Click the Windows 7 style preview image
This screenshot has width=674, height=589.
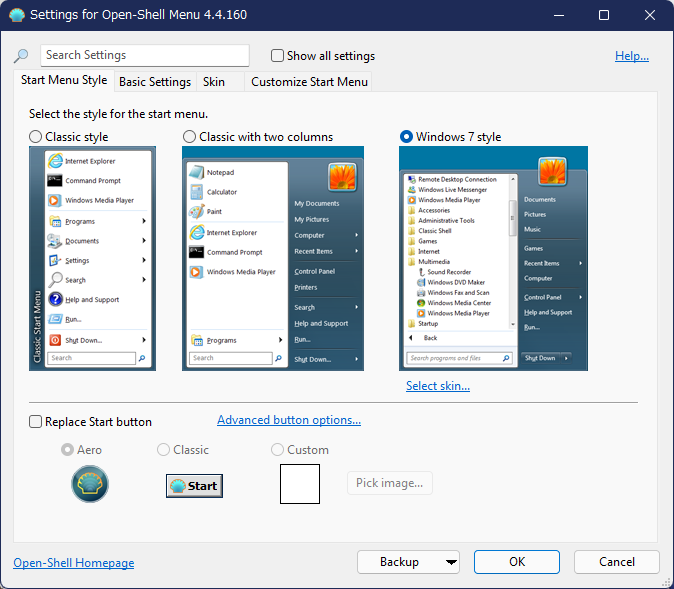tap(493, 258)
